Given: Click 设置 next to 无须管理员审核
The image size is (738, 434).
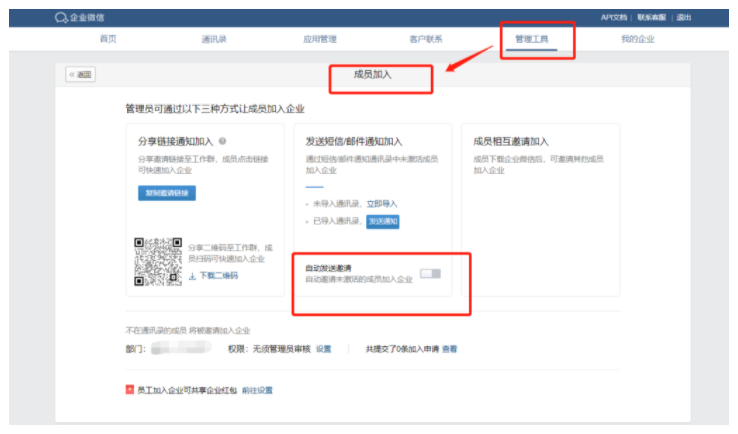Looking at the screenshot, I should pos(323,349).
